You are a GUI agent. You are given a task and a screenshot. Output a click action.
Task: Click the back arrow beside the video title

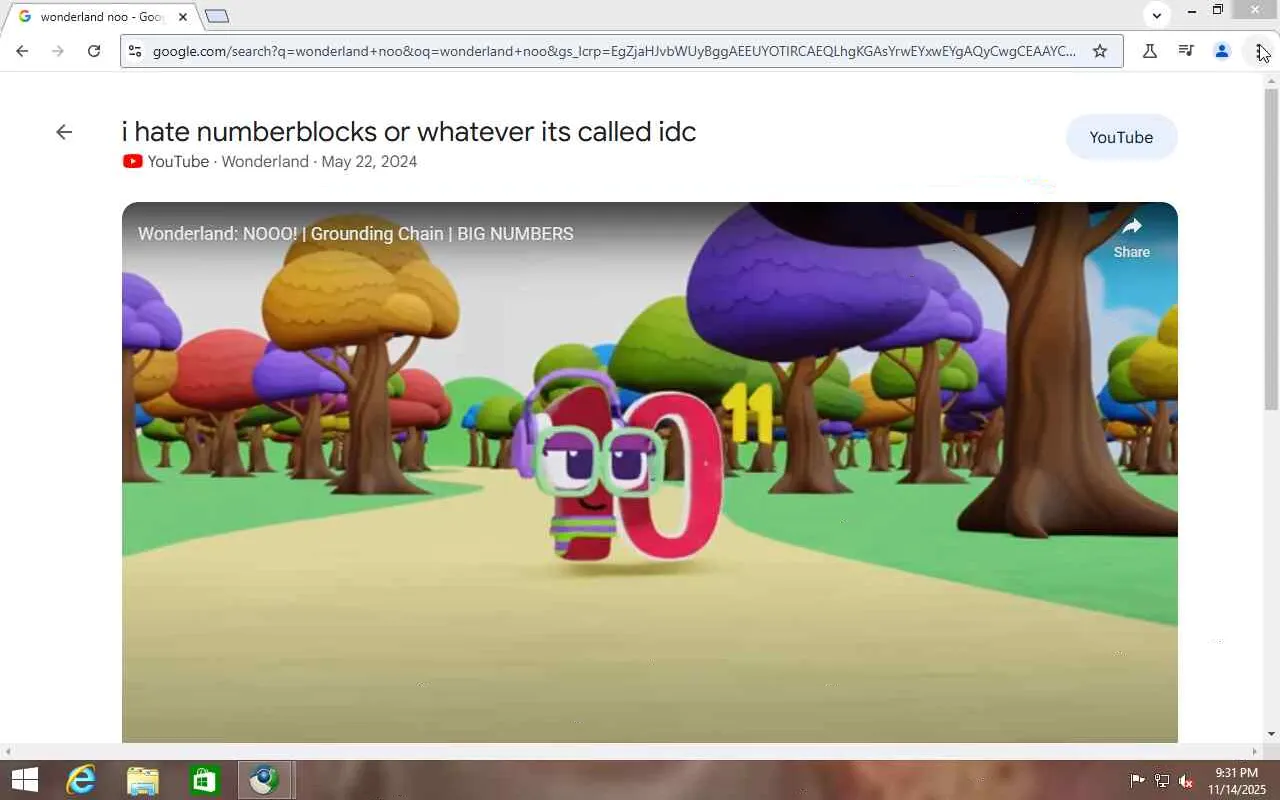tap(64, 132)
